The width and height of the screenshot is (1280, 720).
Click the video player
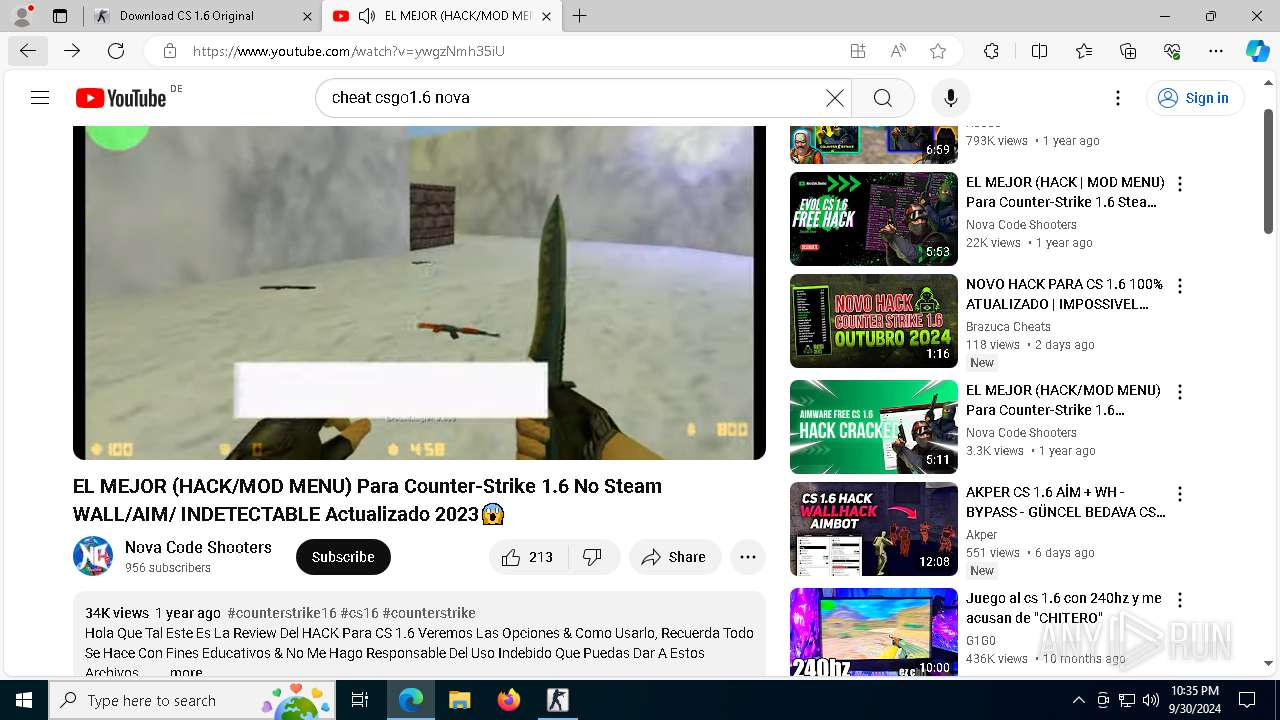click(419, 293)
